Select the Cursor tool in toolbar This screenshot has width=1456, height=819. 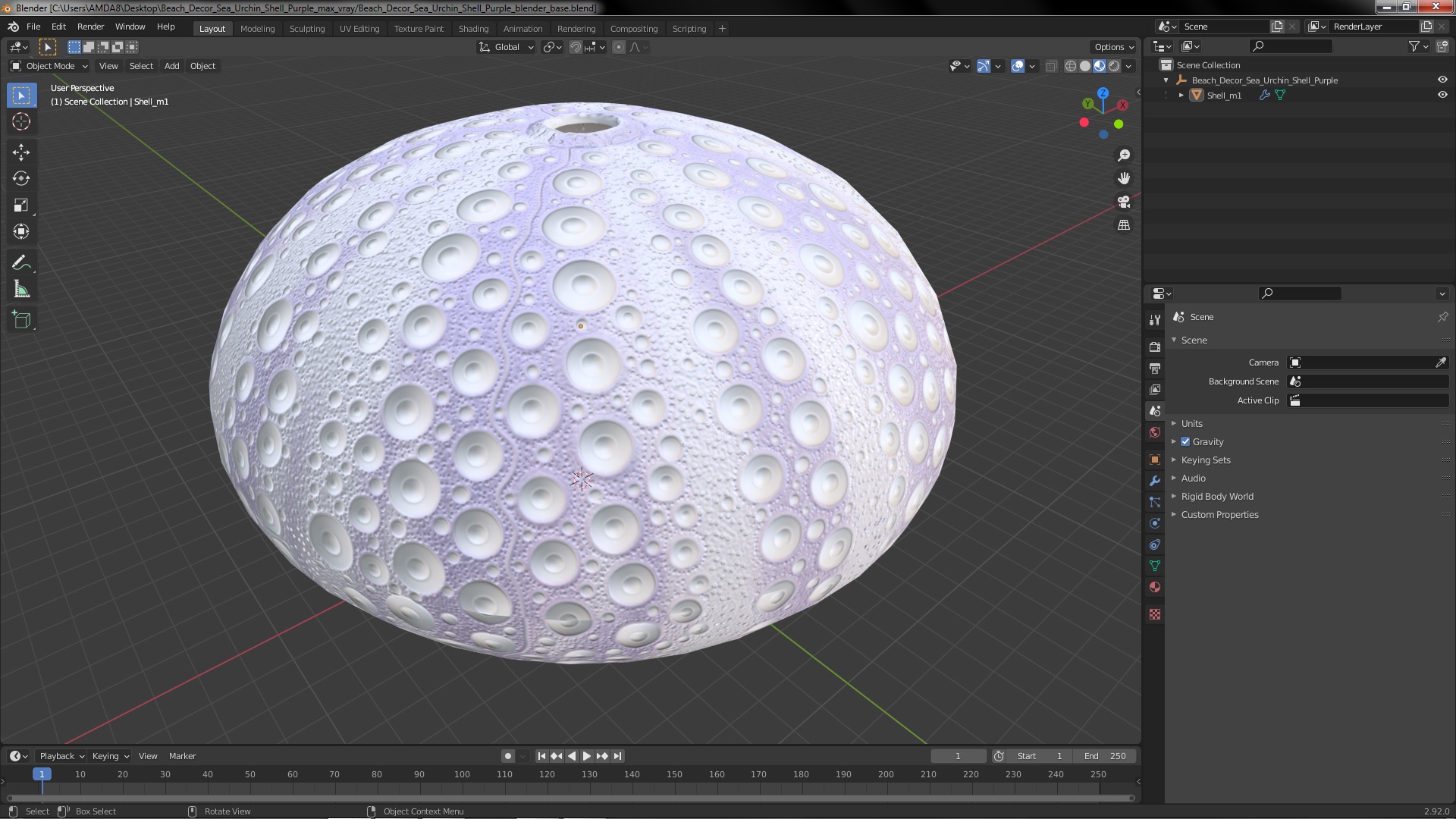21,121
